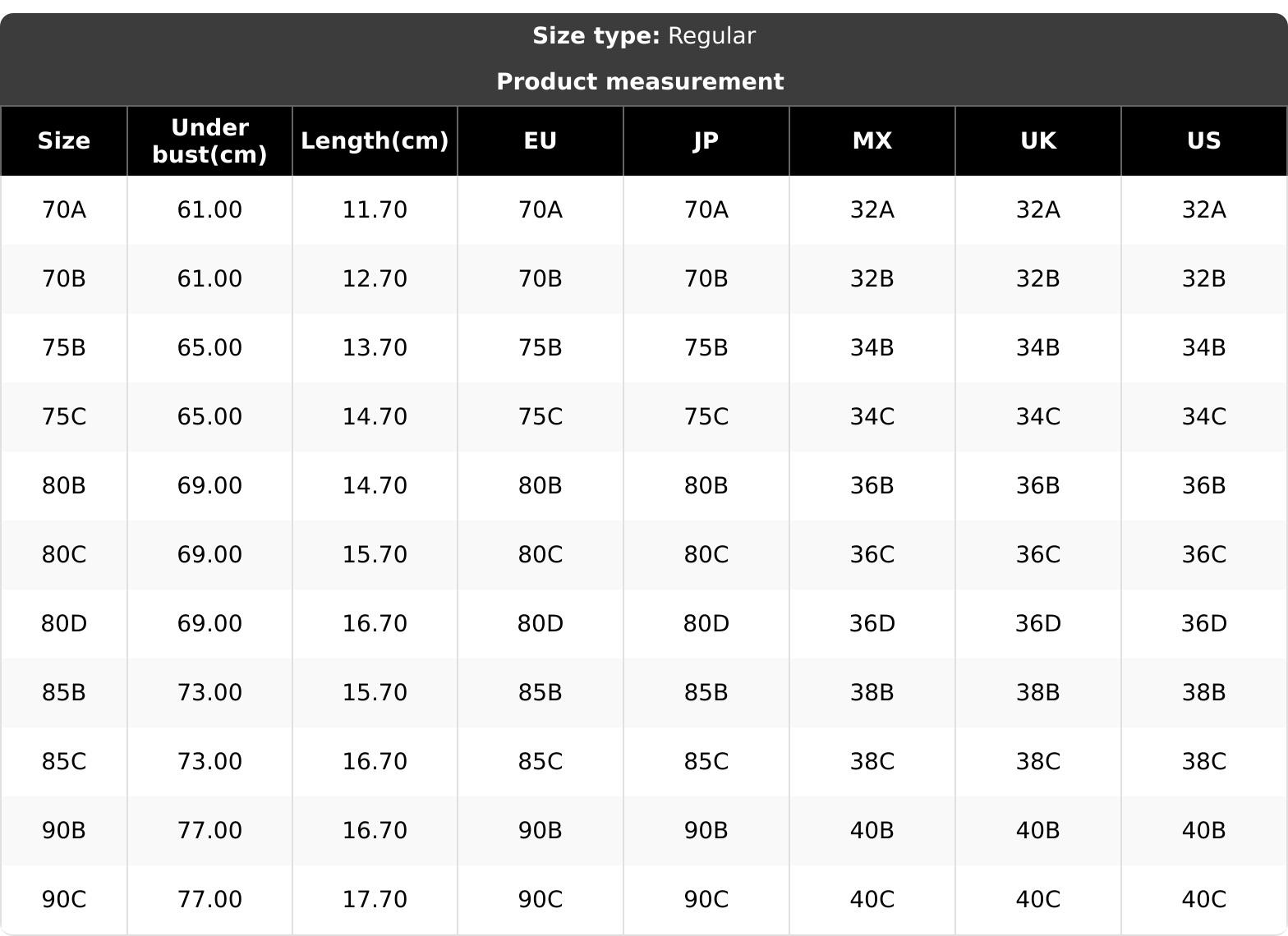Image resolution: width=1288 pixels, height=936 pixels.
Task: Click the Product measurement heading
Action: (641, 82)
